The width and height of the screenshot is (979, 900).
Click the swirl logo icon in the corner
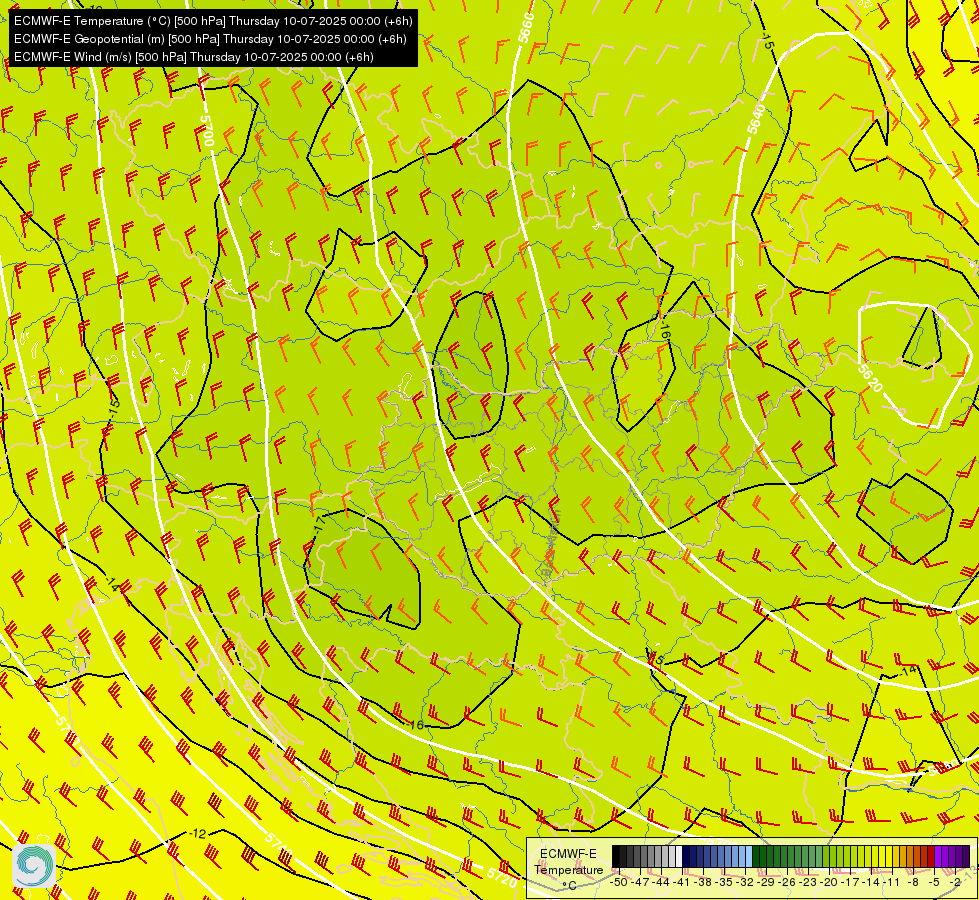(x=33, y=865)
